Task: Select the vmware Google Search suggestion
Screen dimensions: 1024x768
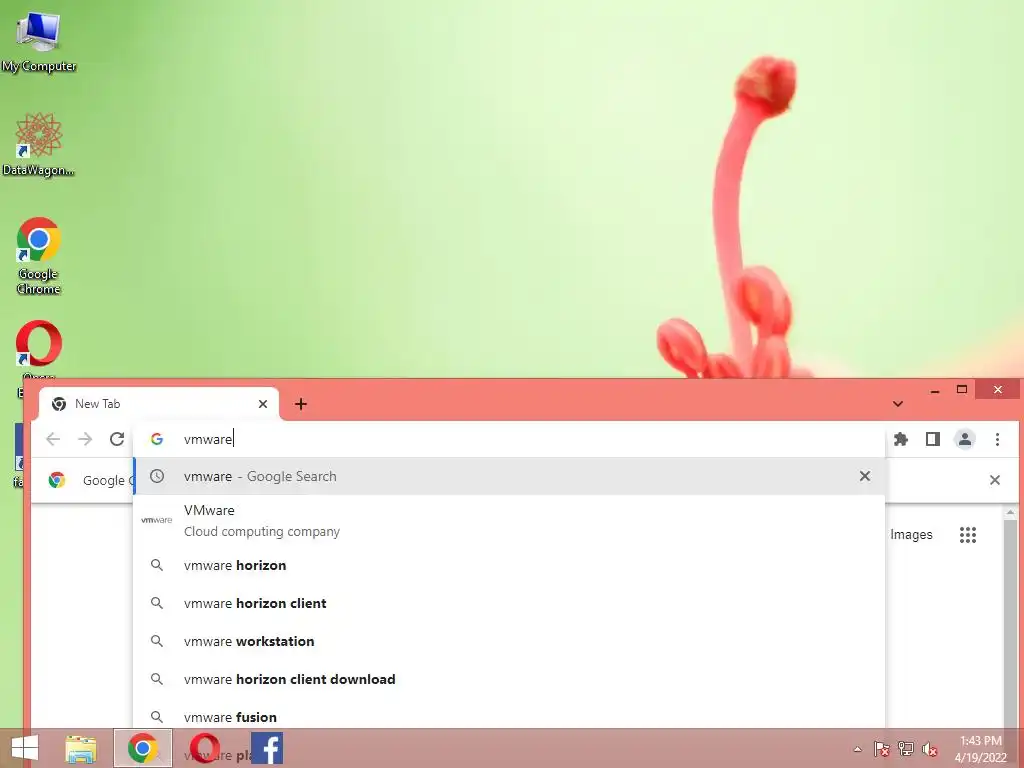Action: (509, 476)
